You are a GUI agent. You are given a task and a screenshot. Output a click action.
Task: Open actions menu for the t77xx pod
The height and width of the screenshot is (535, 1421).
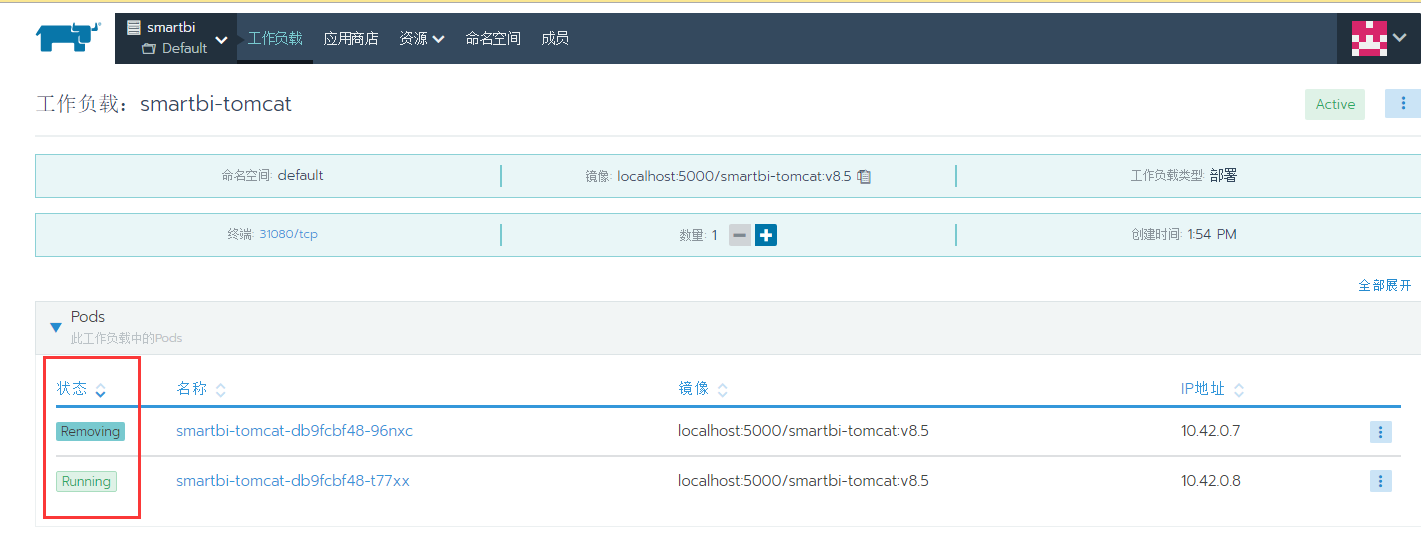coord(1380,481)
